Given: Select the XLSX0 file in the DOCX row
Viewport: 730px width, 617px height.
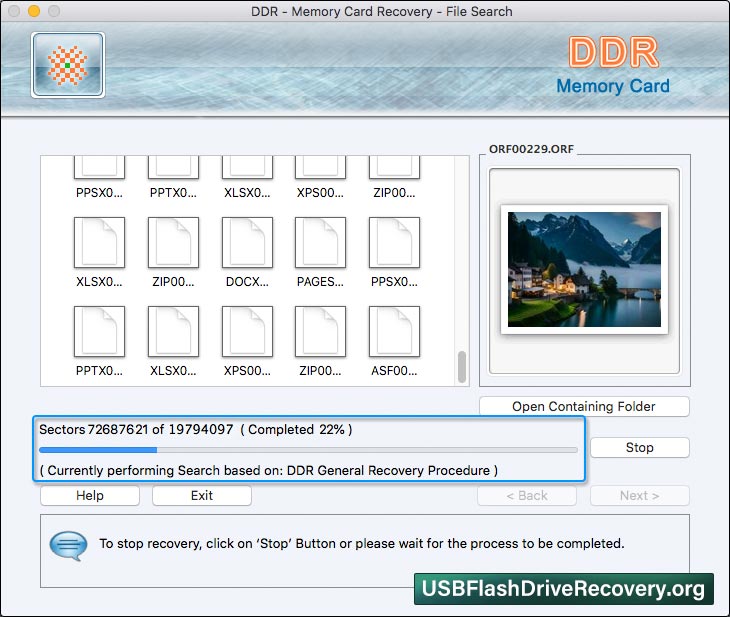Looking at the screenshot, I should [x=99, y=243].
